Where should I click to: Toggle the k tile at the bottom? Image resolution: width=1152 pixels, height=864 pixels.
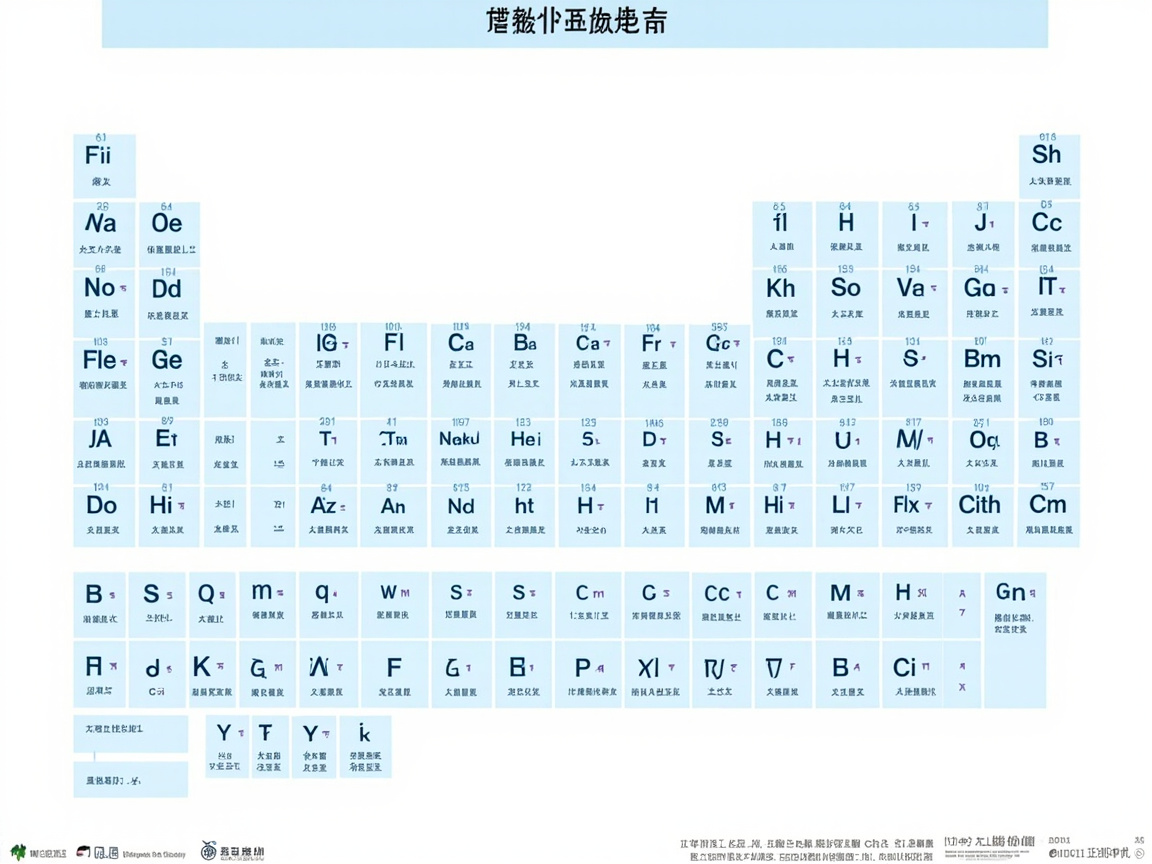point(365,745)
